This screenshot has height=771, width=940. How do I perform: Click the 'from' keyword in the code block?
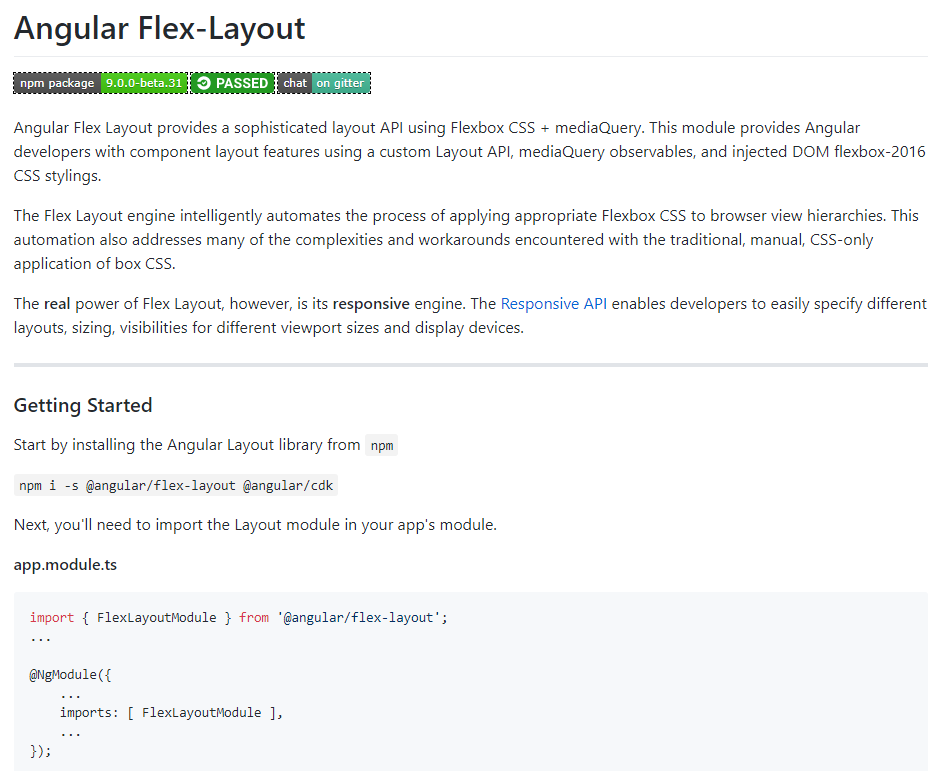(254, 618)
